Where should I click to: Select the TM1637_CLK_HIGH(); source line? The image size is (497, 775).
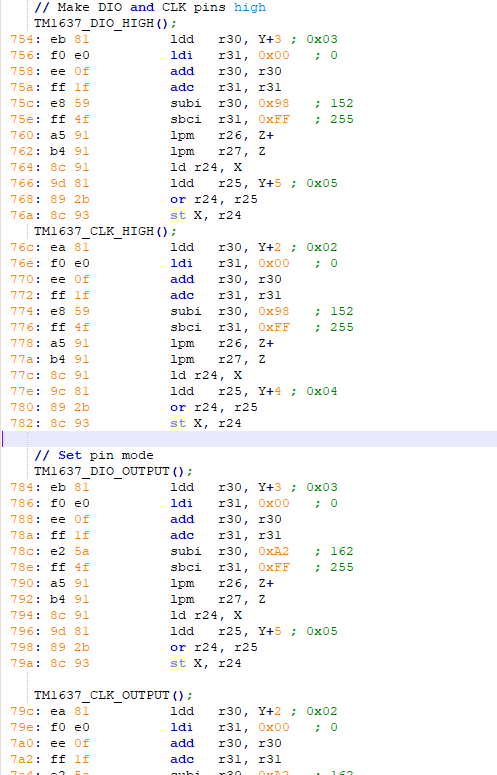105,231
